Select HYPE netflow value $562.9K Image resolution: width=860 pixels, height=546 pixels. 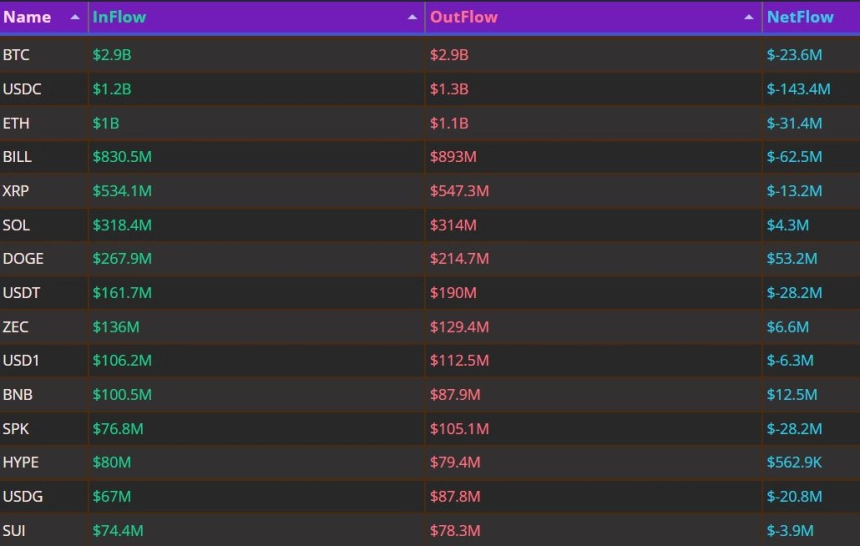click(x=794, y=462)
